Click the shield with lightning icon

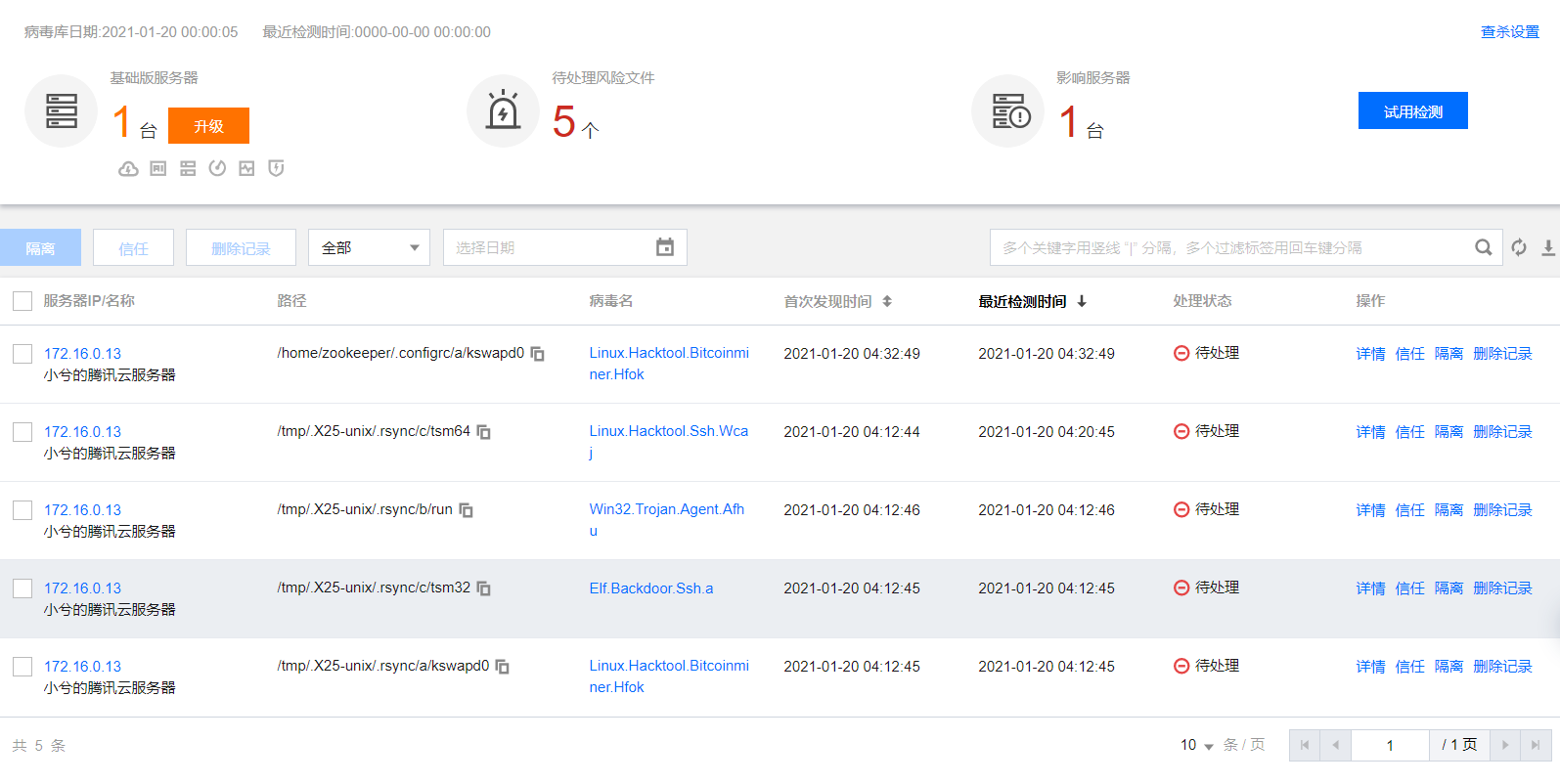(x=277, y=168)
